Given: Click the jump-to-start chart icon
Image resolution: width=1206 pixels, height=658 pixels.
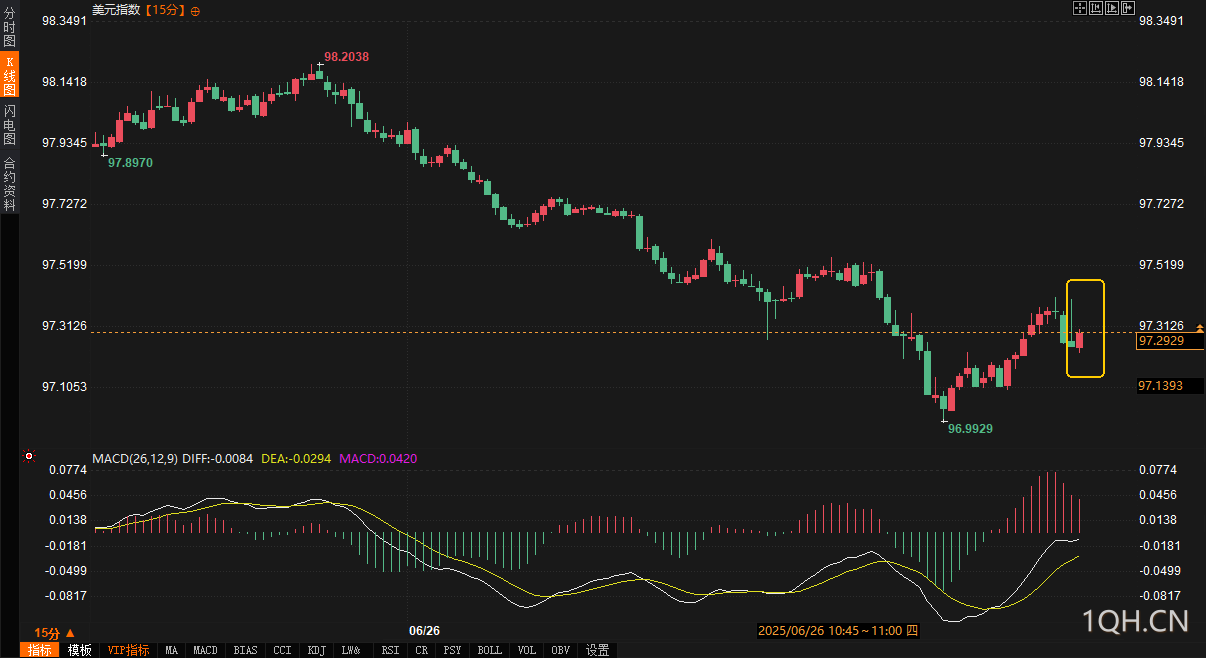Looking at the screenshot, I should [x=1096, y=8].
